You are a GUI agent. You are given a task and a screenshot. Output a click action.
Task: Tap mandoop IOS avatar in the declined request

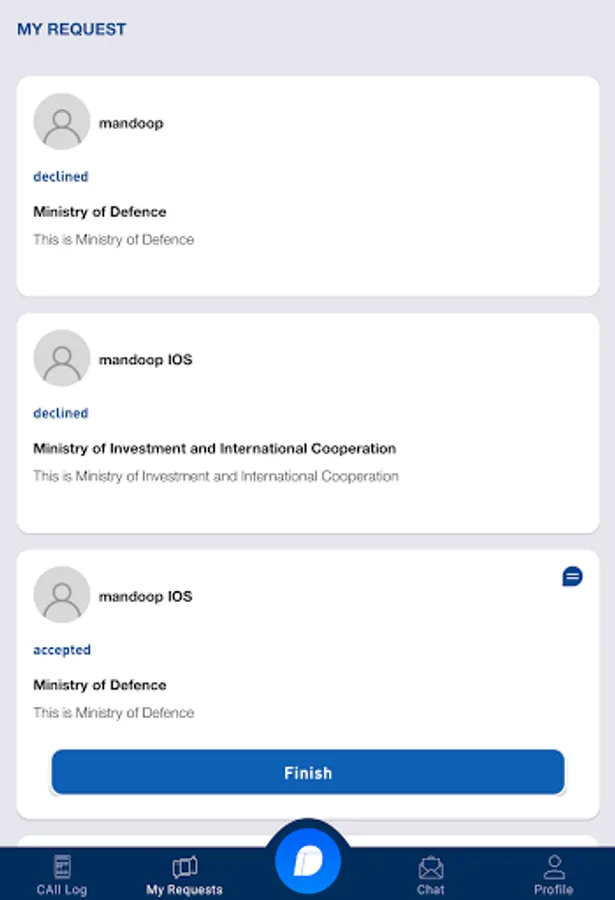click(62, 358)
